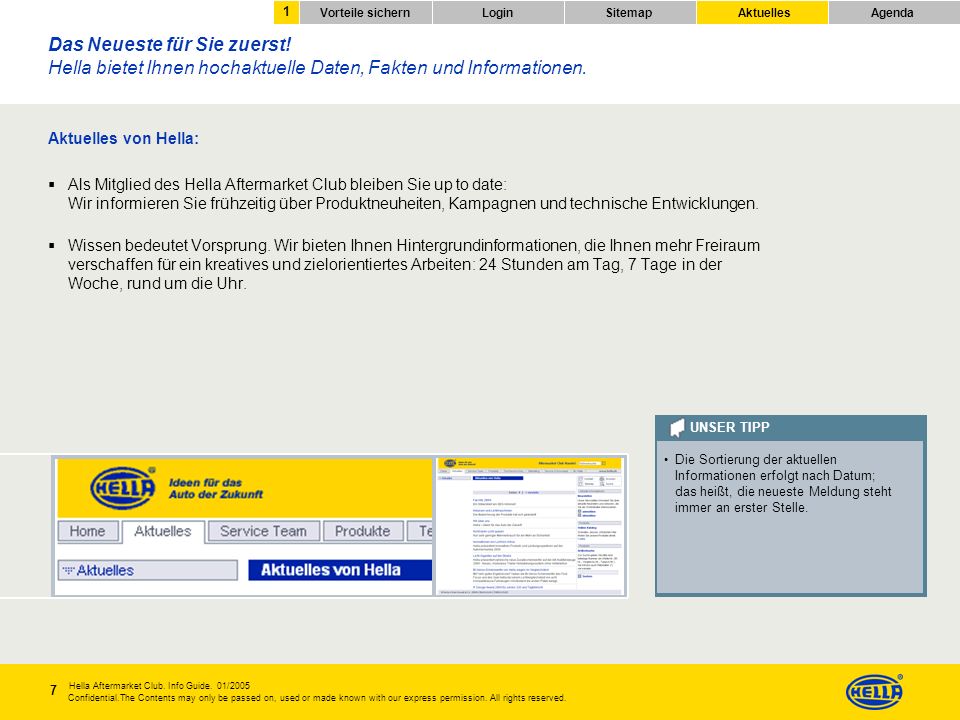Click the megaphone icon beside UNSER TIPP
Viewport: 960px width, 720px height.
677,428
